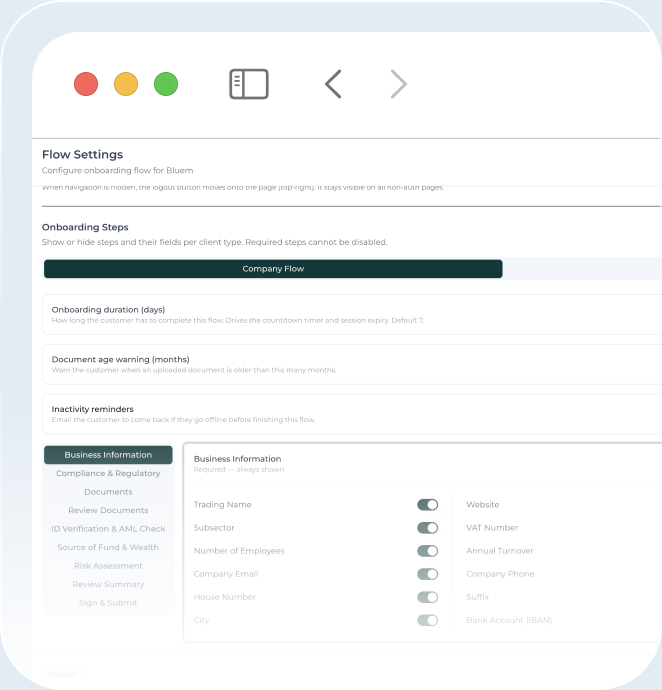Open the Sign & Submit step
The width and height of the screenshot is (662, 690).
coord(108,603)
